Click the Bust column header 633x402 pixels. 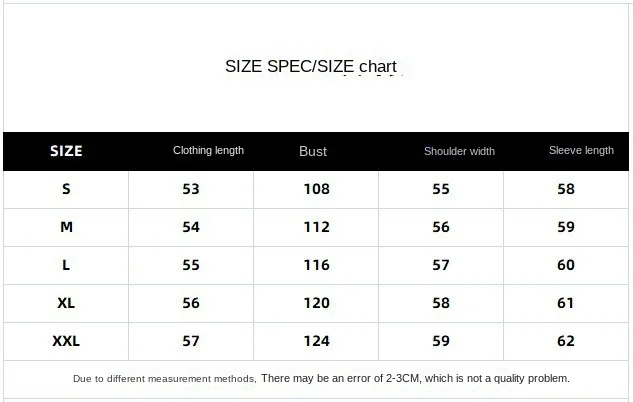point(313,151)
